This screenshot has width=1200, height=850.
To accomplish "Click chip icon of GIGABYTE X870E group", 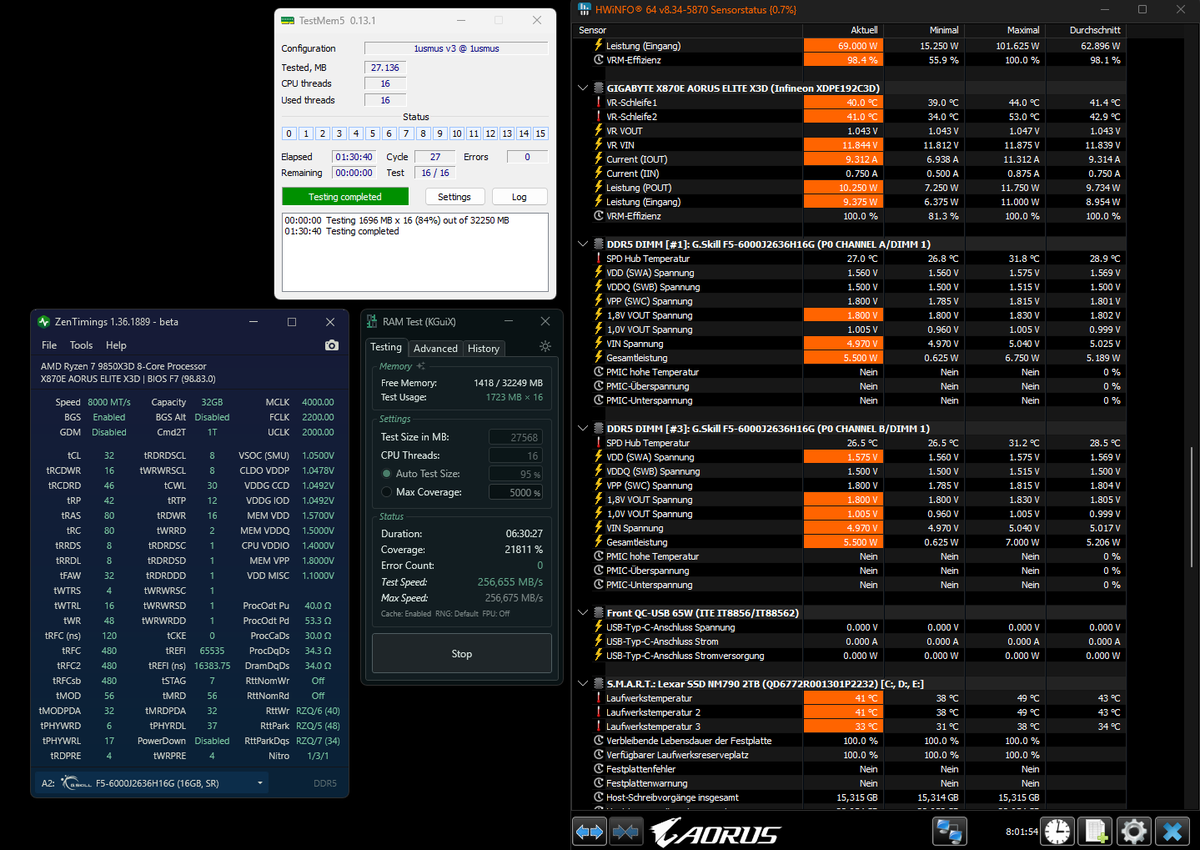I will tap(598, 88).
